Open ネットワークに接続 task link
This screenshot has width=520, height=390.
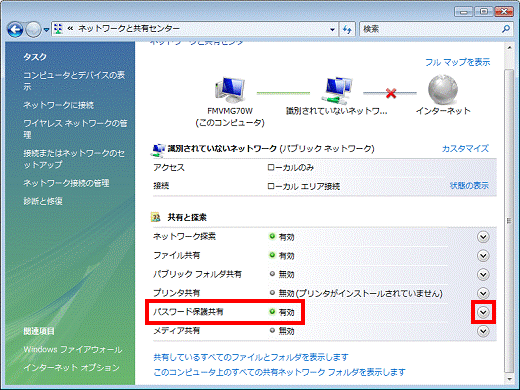(x=58, y=105)
